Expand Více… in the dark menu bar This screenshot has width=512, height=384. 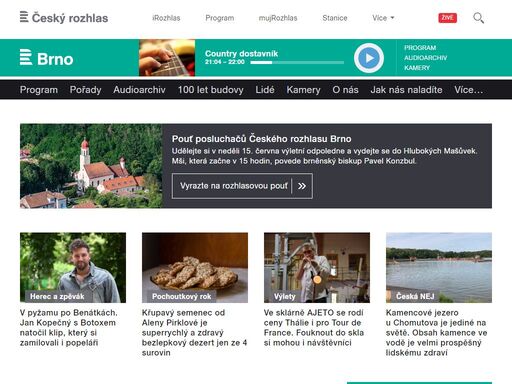(x=468, y=90)
